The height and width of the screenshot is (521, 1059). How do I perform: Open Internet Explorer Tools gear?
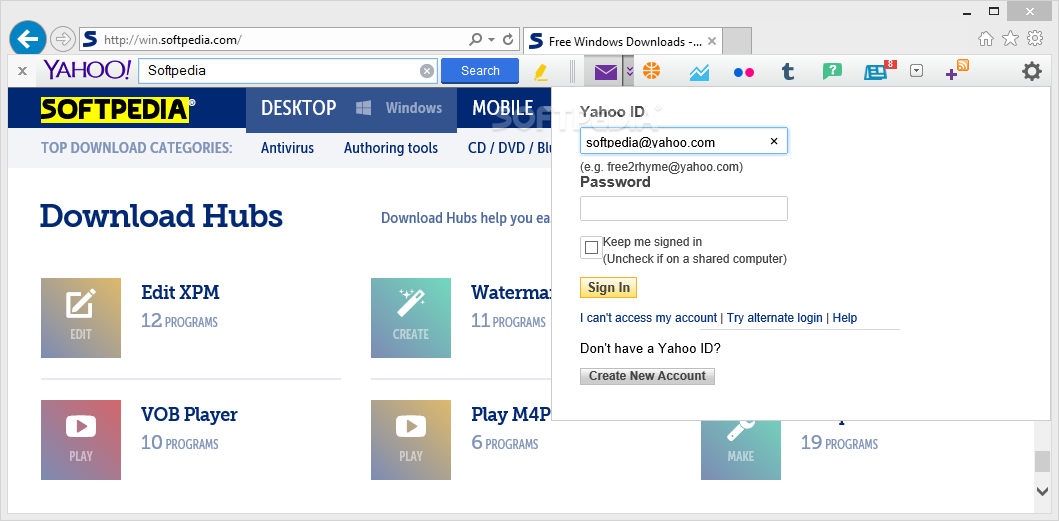[x=1035, y=39]
